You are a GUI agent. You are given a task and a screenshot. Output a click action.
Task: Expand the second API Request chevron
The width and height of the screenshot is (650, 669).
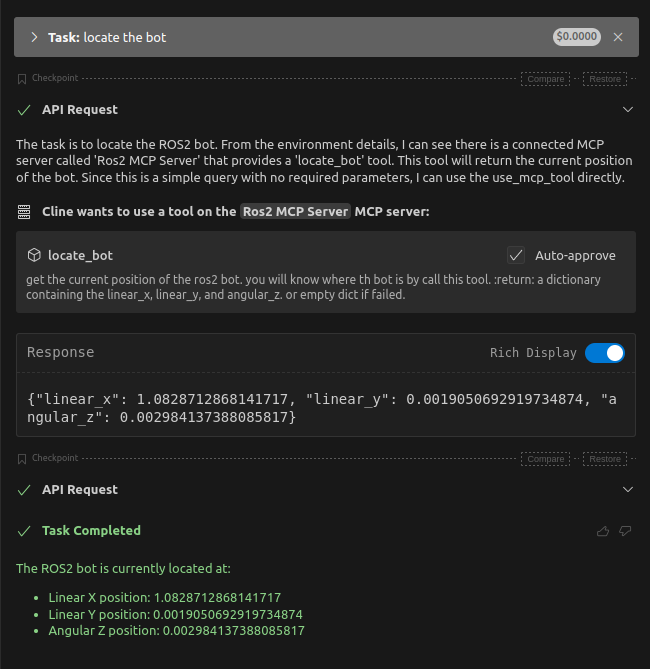(627, 489)
